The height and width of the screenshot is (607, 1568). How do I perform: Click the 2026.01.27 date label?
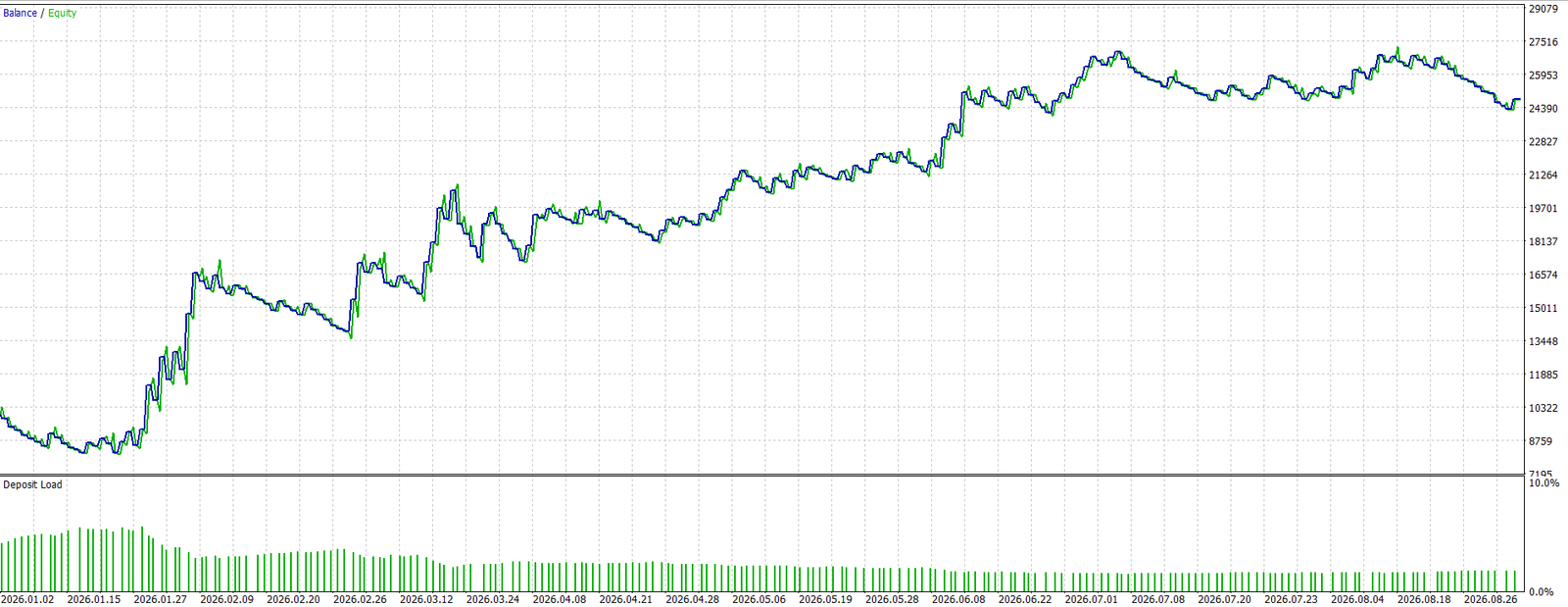[161, 599]
